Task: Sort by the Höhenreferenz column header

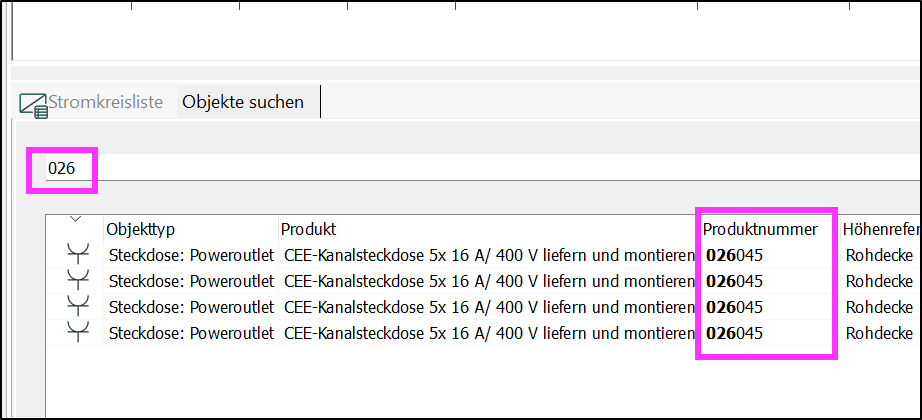Action: (x=883, y=229)
